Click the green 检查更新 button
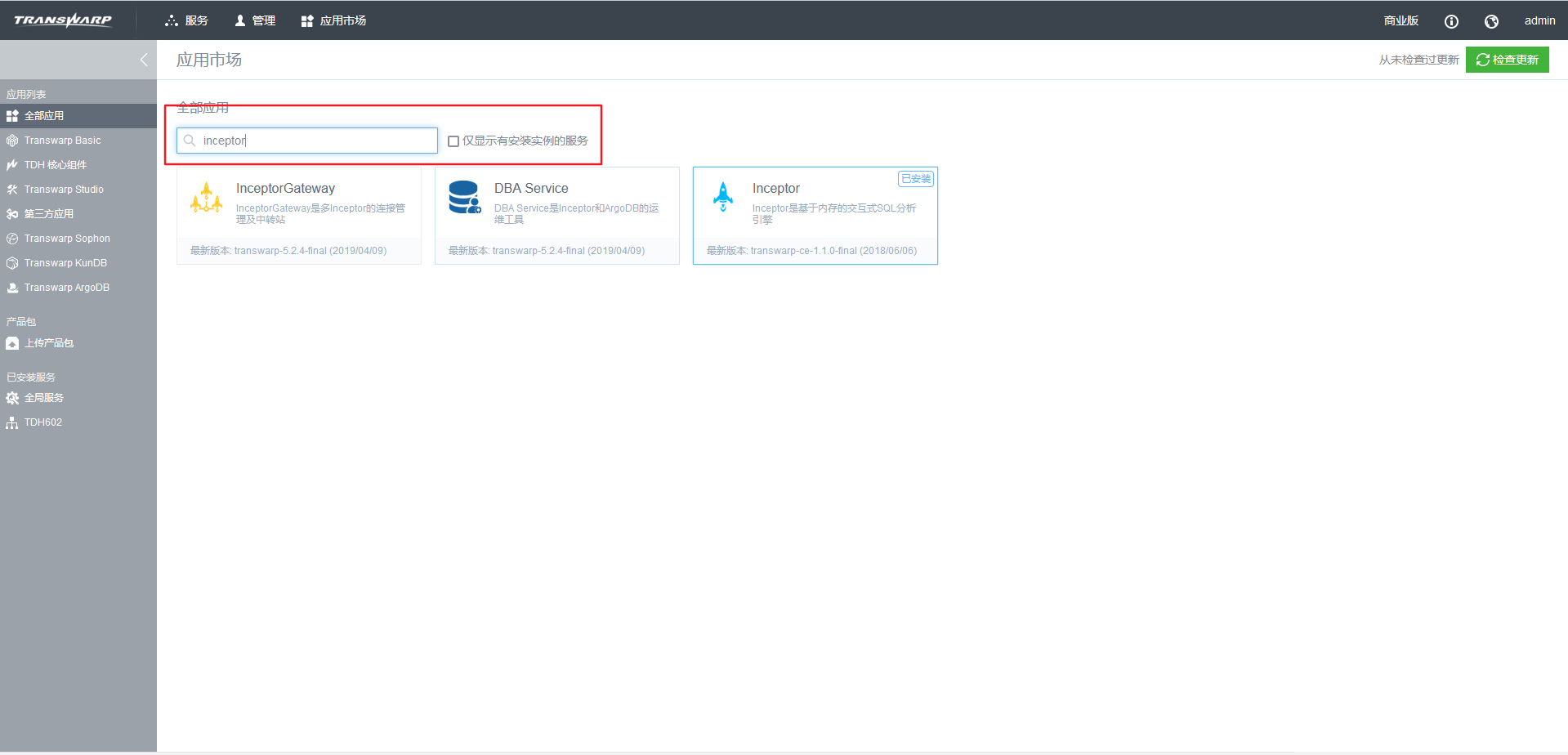Screen dimensions: 1568x755 (1507, 60)
